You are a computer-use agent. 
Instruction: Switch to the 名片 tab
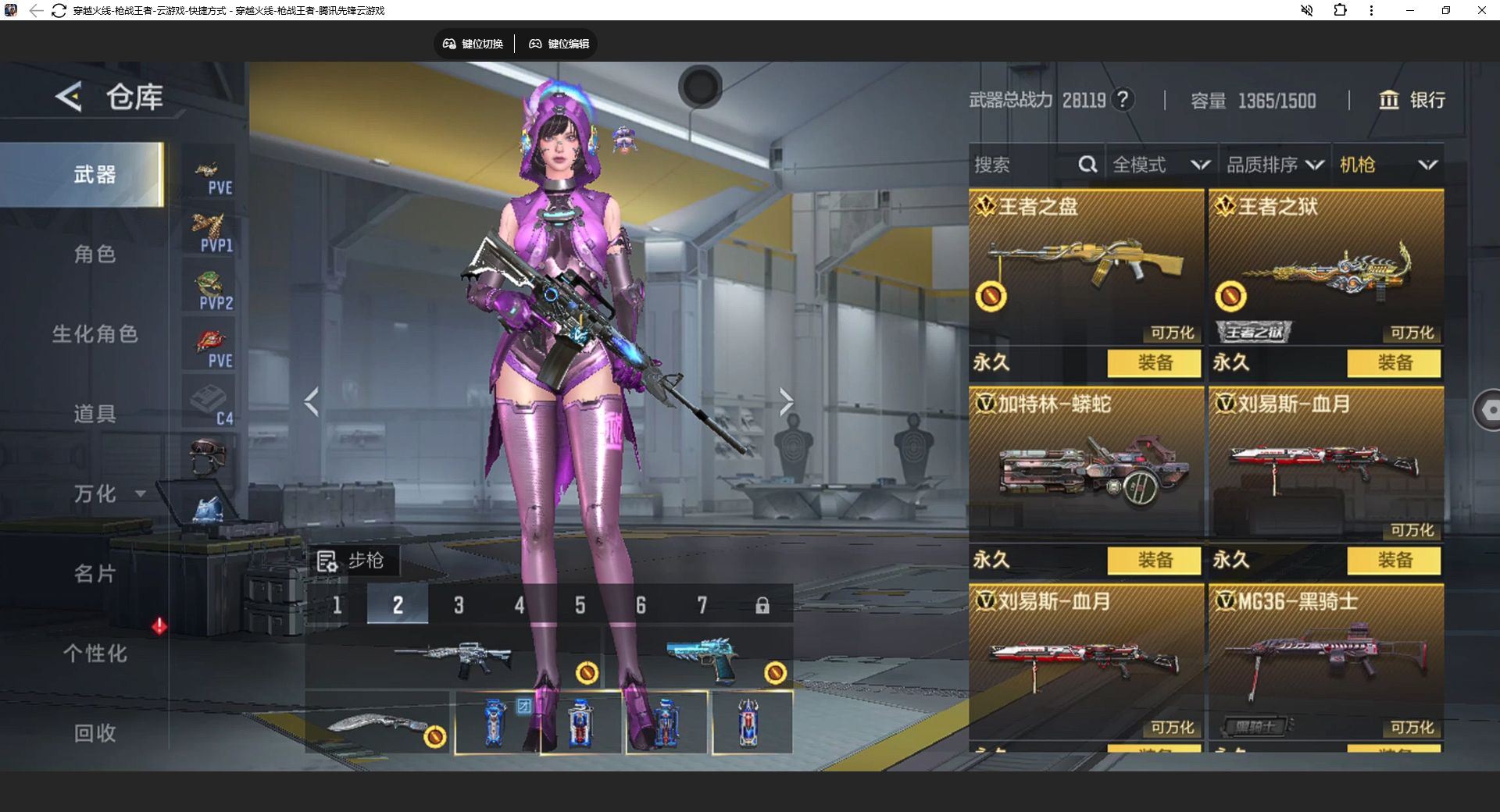click(95, 574)
